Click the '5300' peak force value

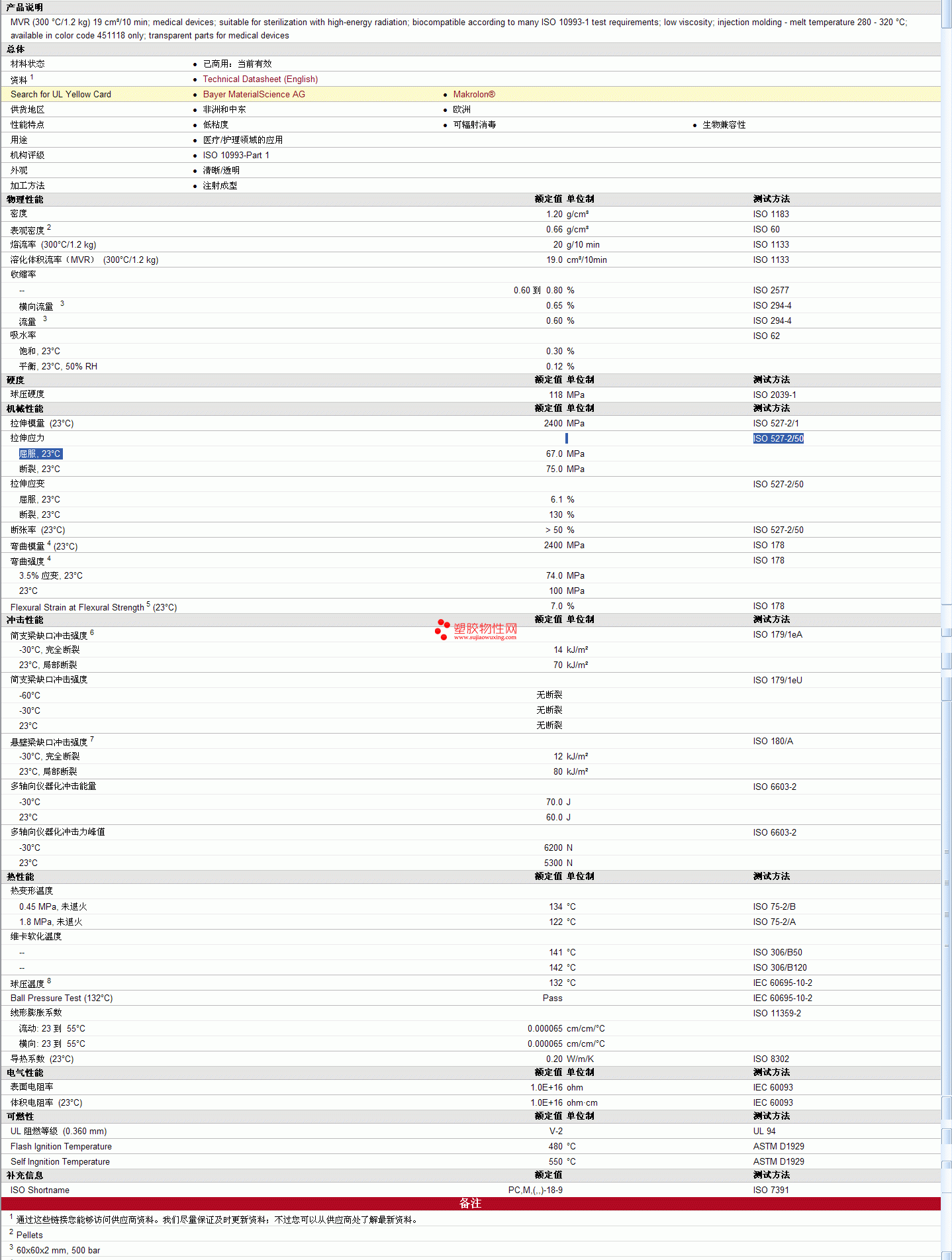pyautogui.click(x=553, y=863)
